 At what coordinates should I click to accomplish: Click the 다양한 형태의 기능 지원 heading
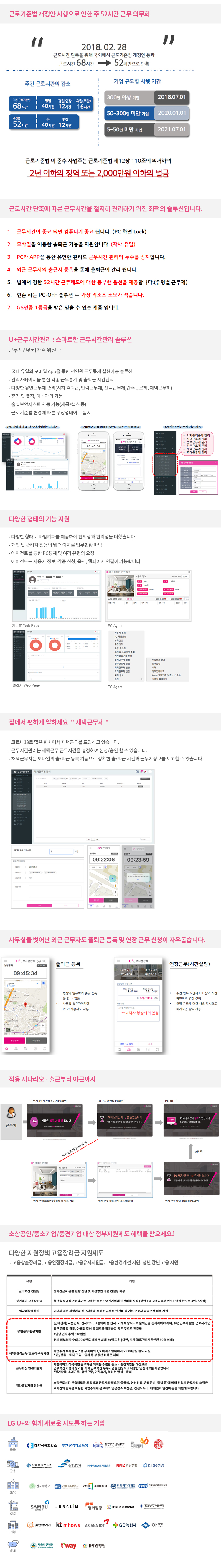click(x=39, y=519)
